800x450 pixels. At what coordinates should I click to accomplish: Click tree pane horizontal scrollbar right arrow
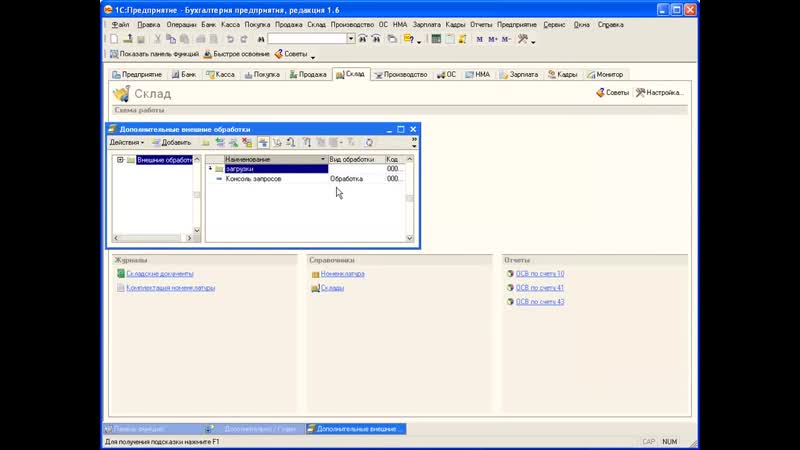coord(189,238)
